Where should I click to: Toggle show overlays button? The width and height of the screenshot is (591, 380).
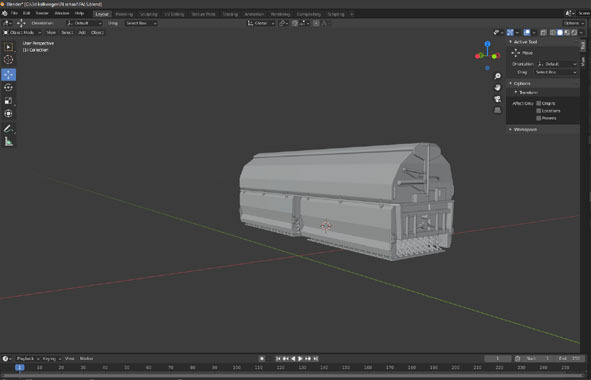(x=527, y=33)
